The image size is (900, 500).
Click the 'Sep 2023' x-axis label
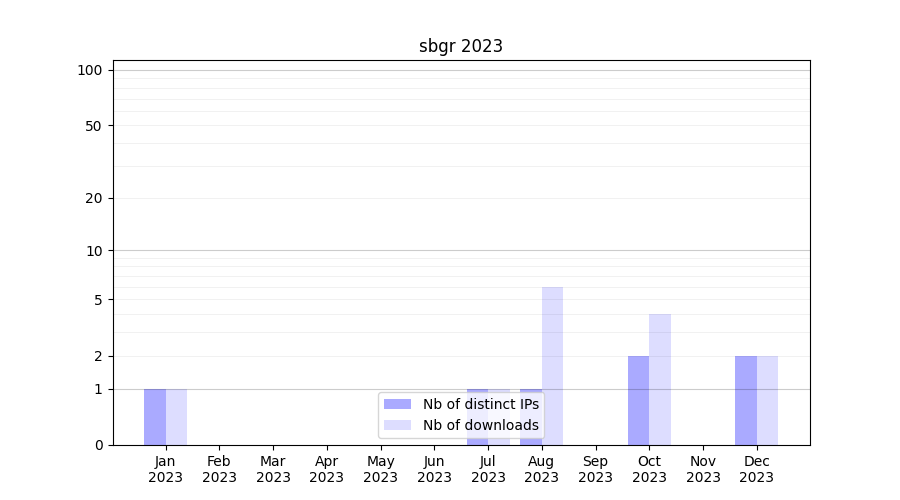595,469
